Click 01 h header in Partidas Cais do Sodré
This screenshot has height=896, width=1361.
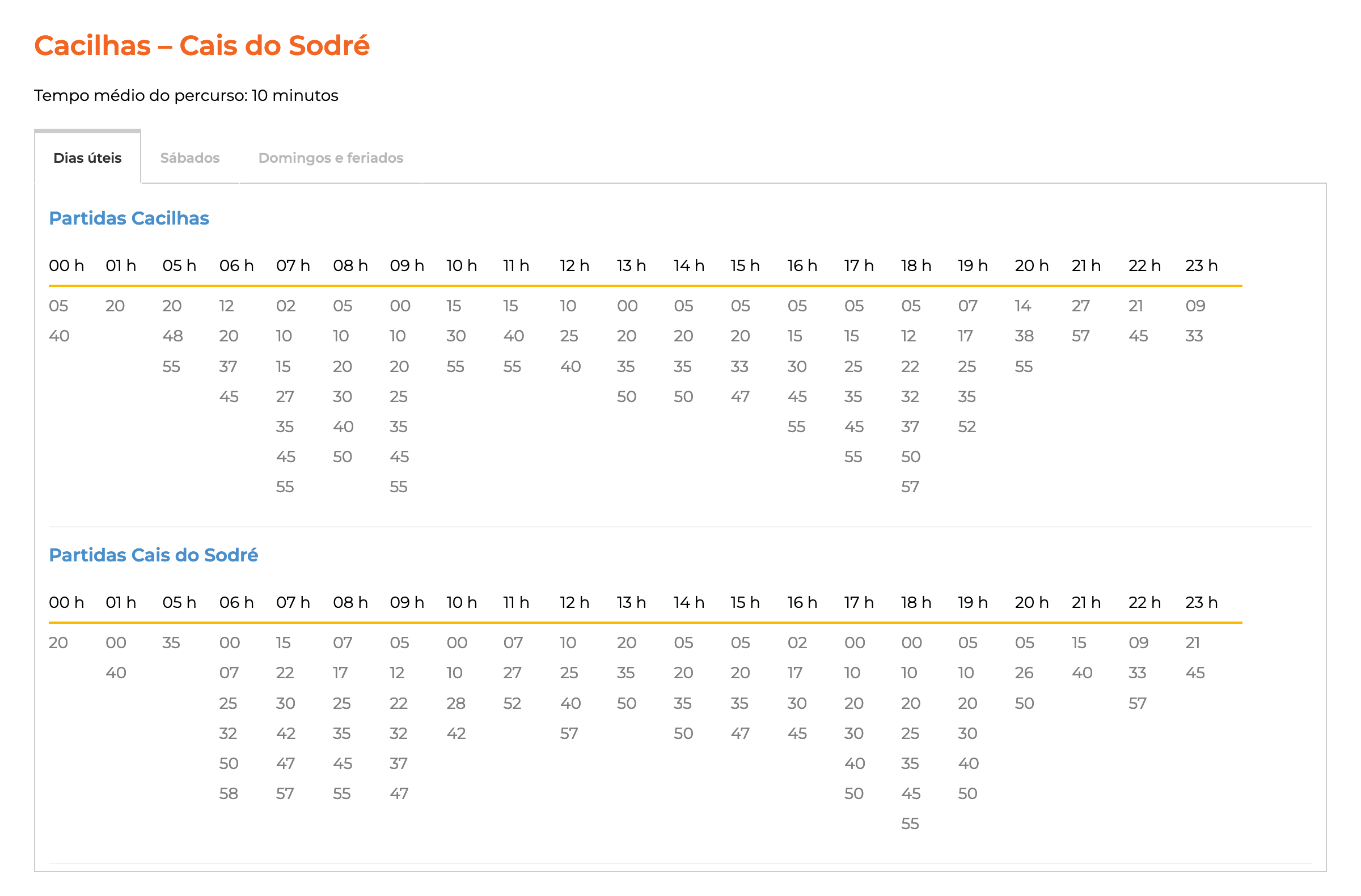click(121, 603)
